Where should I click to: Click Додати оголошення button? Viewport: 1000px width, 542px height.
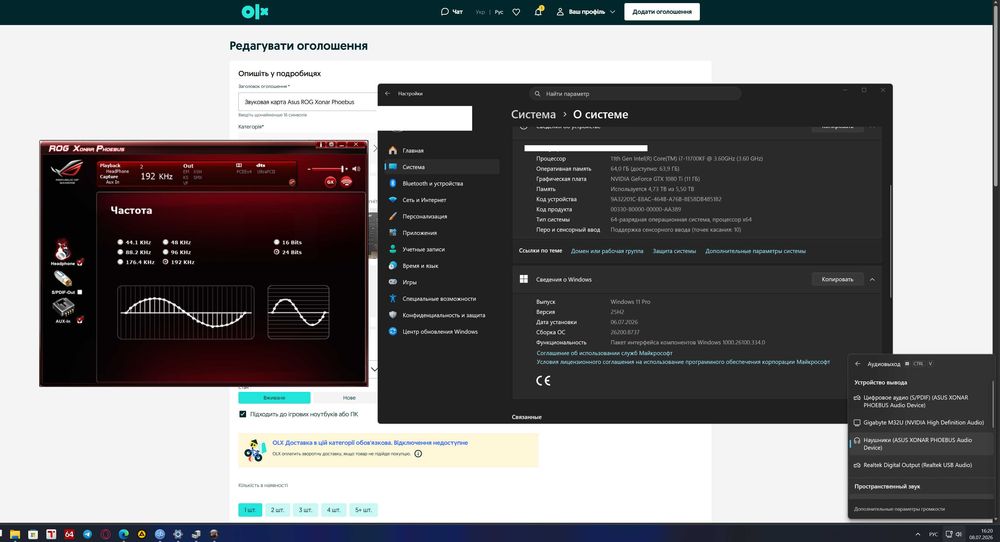[x=661, y=11]
